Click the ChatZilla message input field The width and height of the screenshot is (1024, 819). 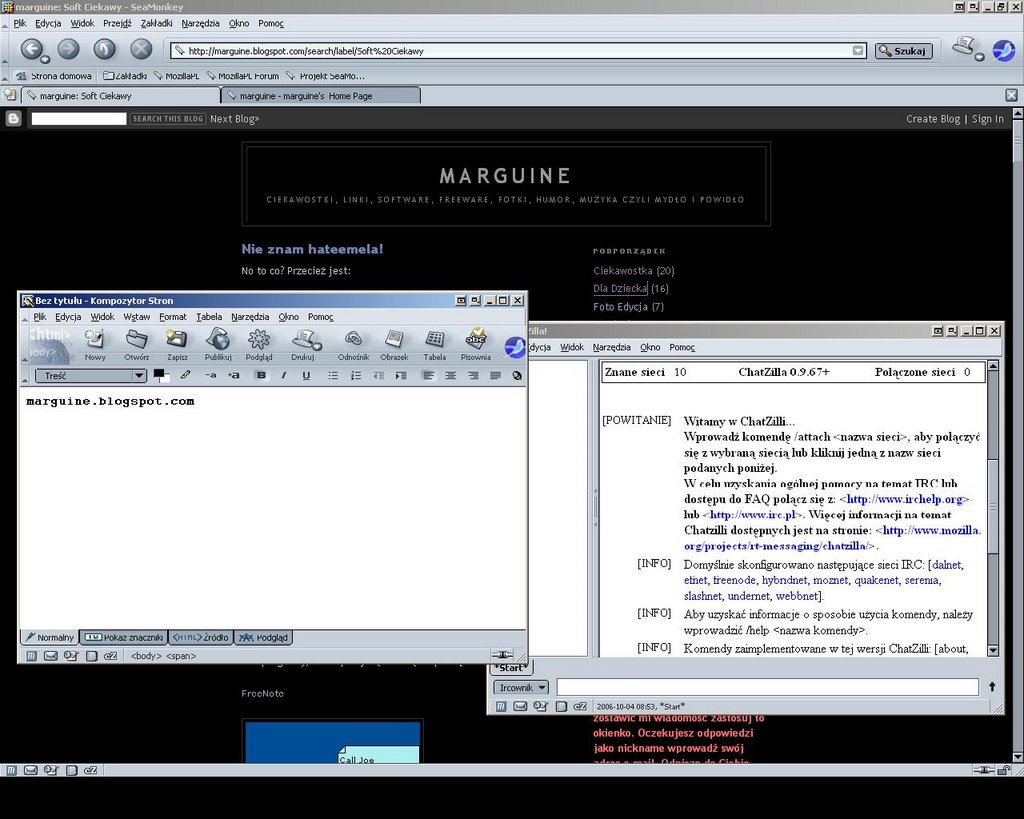(x=767, y=686)
